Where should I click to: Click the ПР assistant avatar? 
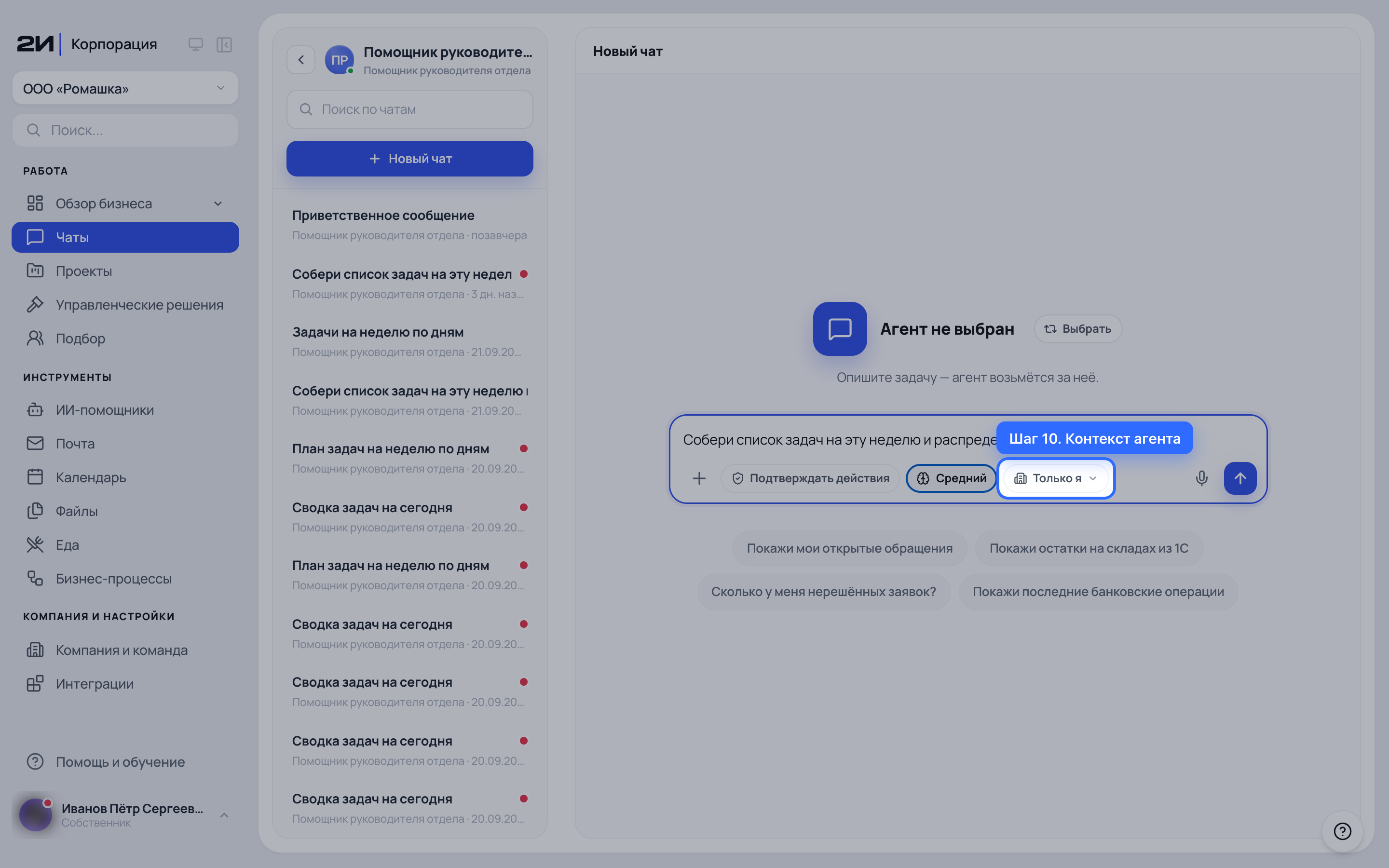(339, 60)
